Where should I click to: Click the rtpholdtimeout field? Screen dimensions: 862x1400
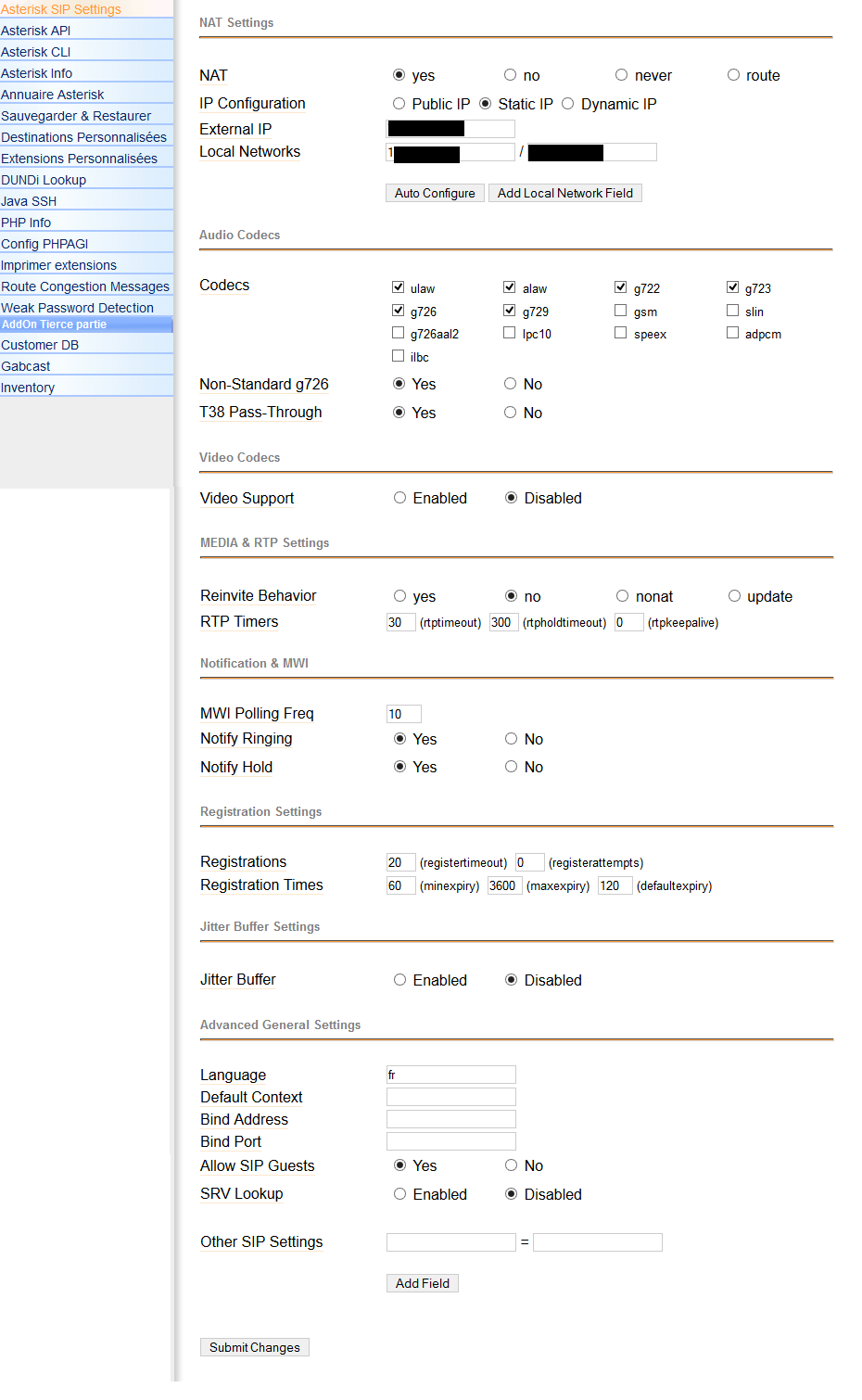pyautogui.click(x=503, y=622)
